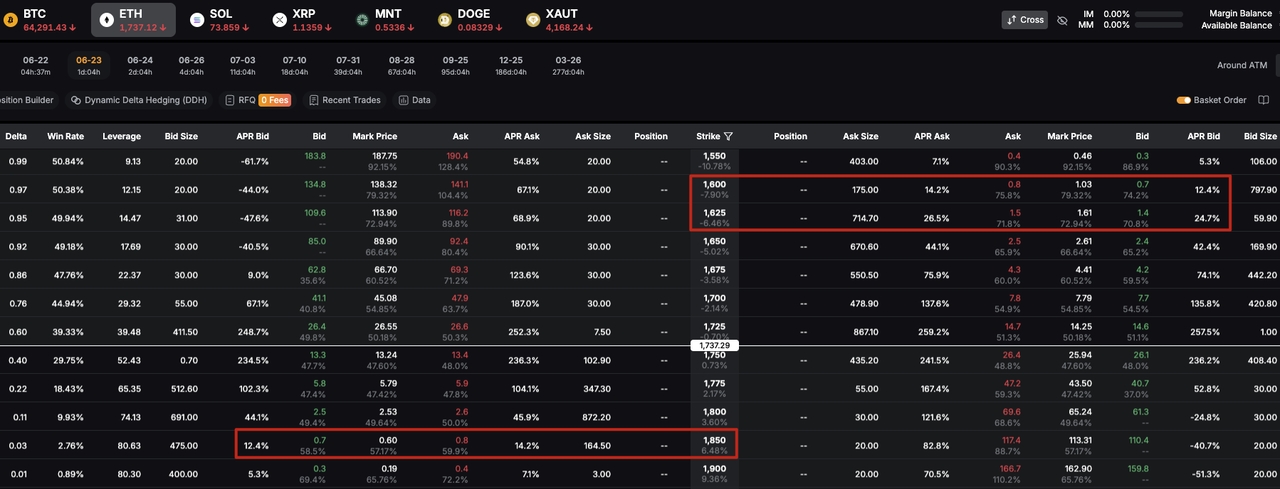The width and height of the screenshot is (1280, 489).
Task: Toggle balance visibility eye icon
Action: 1063,19
